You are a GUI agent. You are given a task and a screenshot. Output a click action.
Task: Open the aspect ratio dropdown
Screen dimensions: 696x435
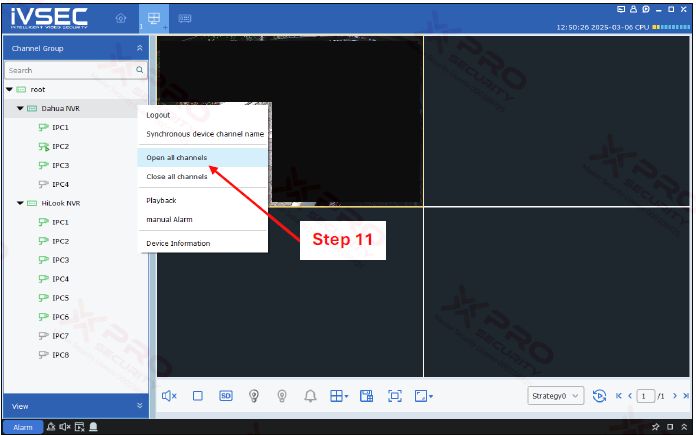coord(423,396)
